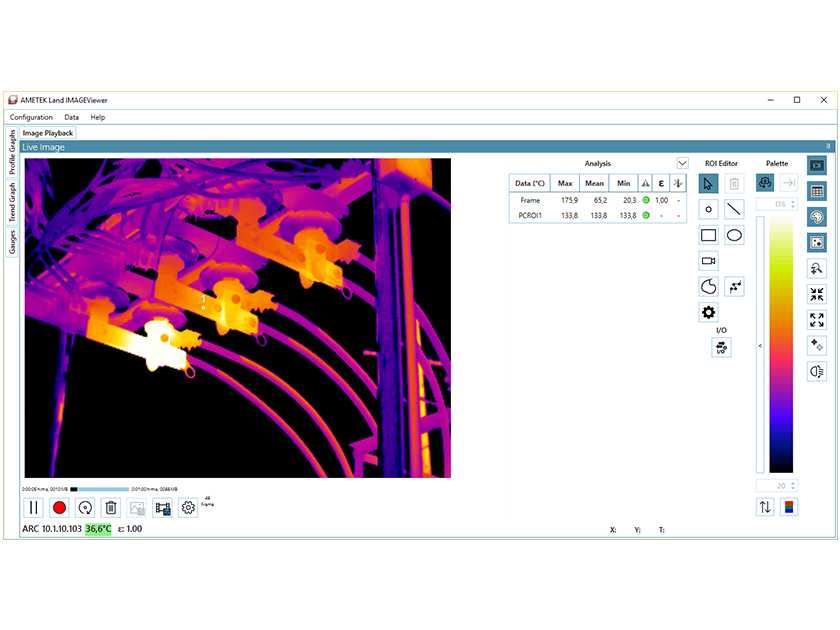Start recording with the red record button
Viewport: 840px width, 630px height.
[x=59, y=507]
